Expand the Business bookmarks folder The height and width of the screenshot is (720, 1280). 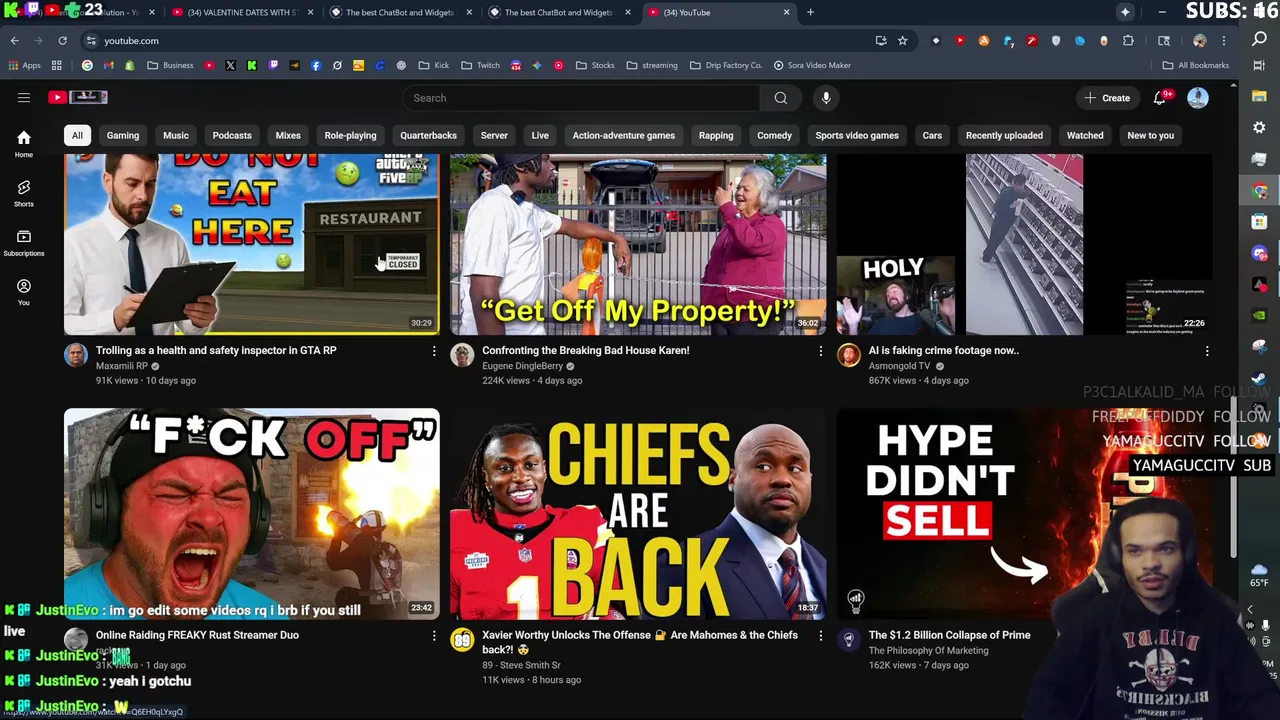pyautogui.click(x=170, y=66)
